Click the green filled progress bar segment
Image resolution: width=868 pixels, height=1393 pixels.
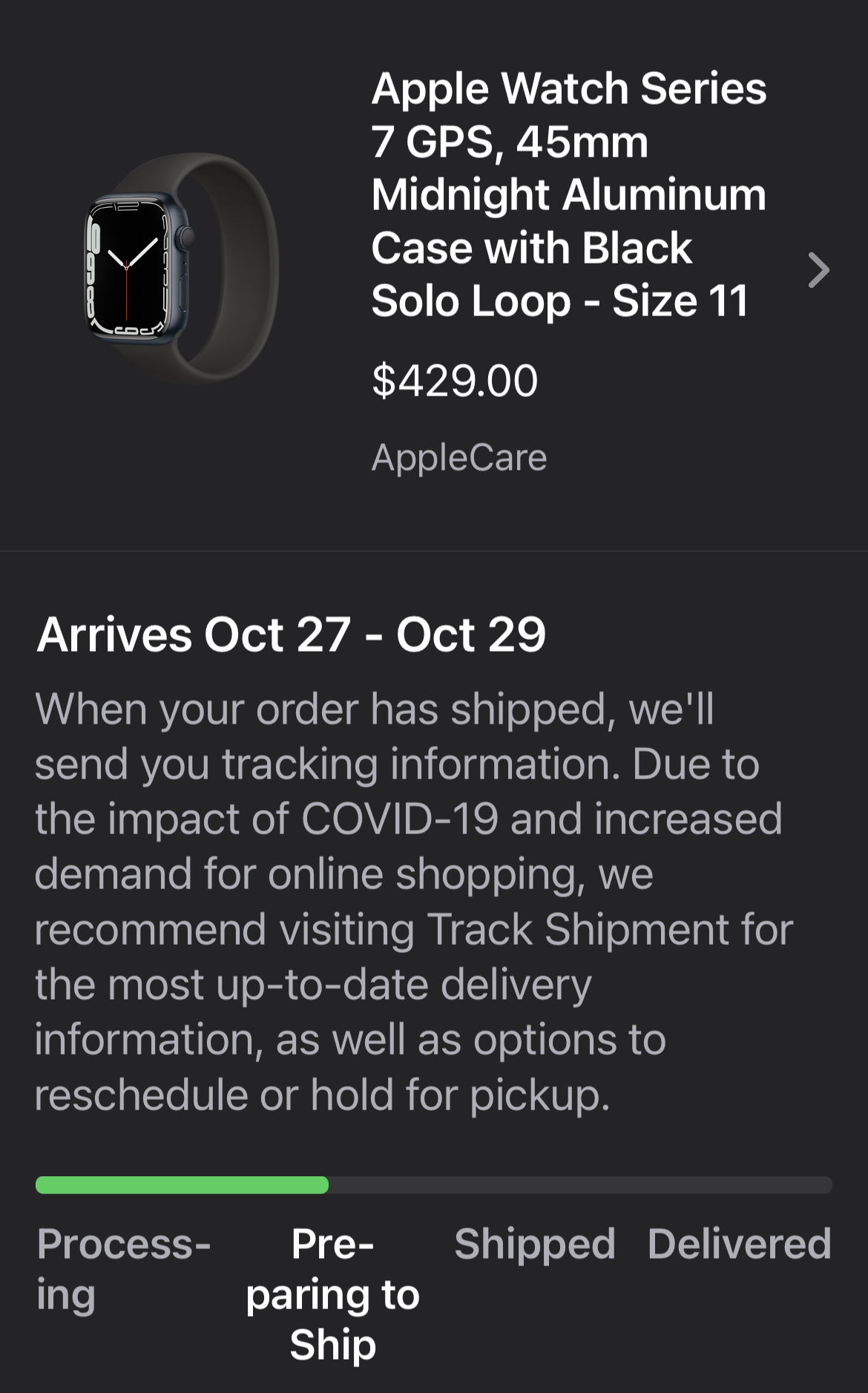coord(182,1184)
